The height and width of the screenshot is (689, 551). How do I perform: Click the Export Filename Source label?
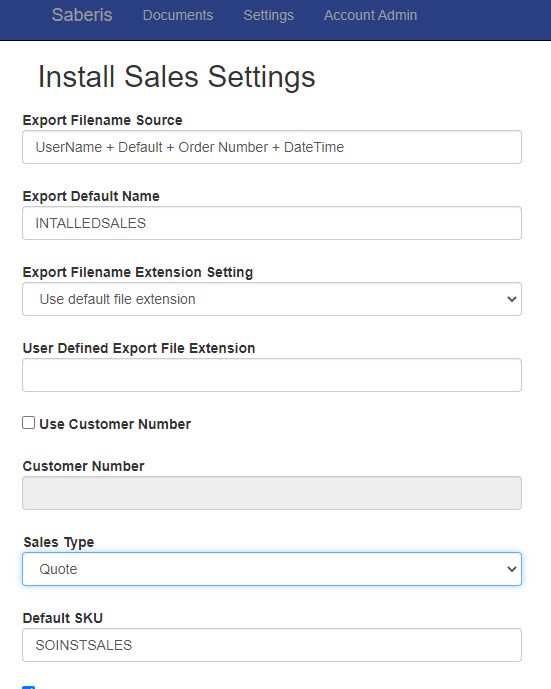(102, 120)
